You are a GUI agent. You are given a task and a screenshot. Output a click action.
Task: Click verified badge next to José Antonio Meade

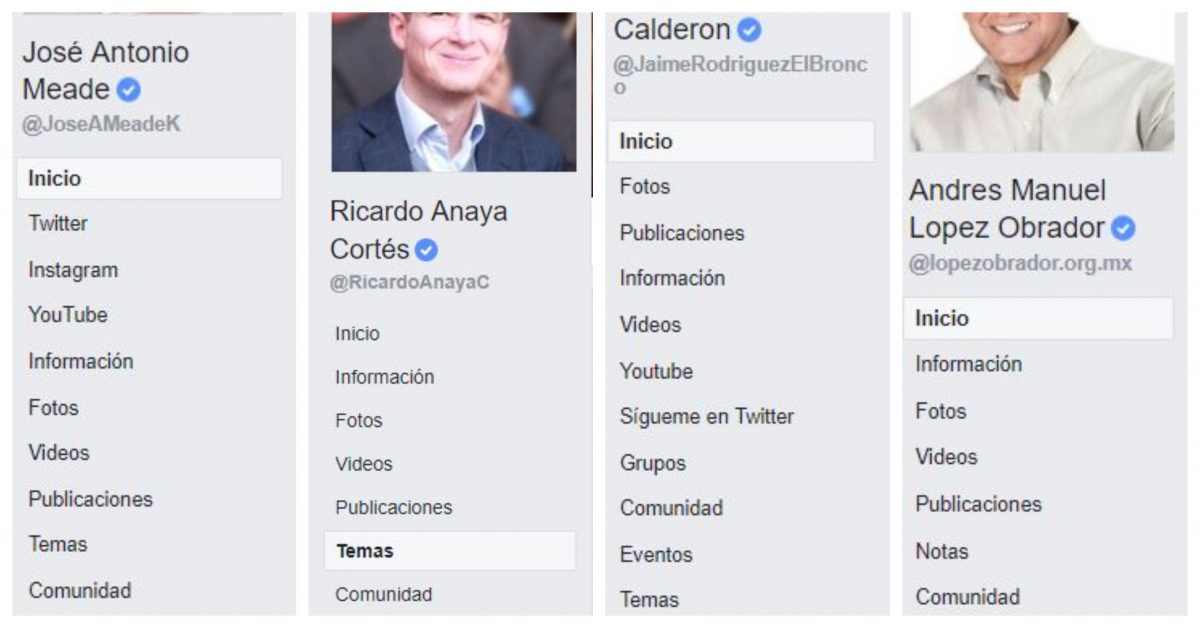[x=128, y=91]
